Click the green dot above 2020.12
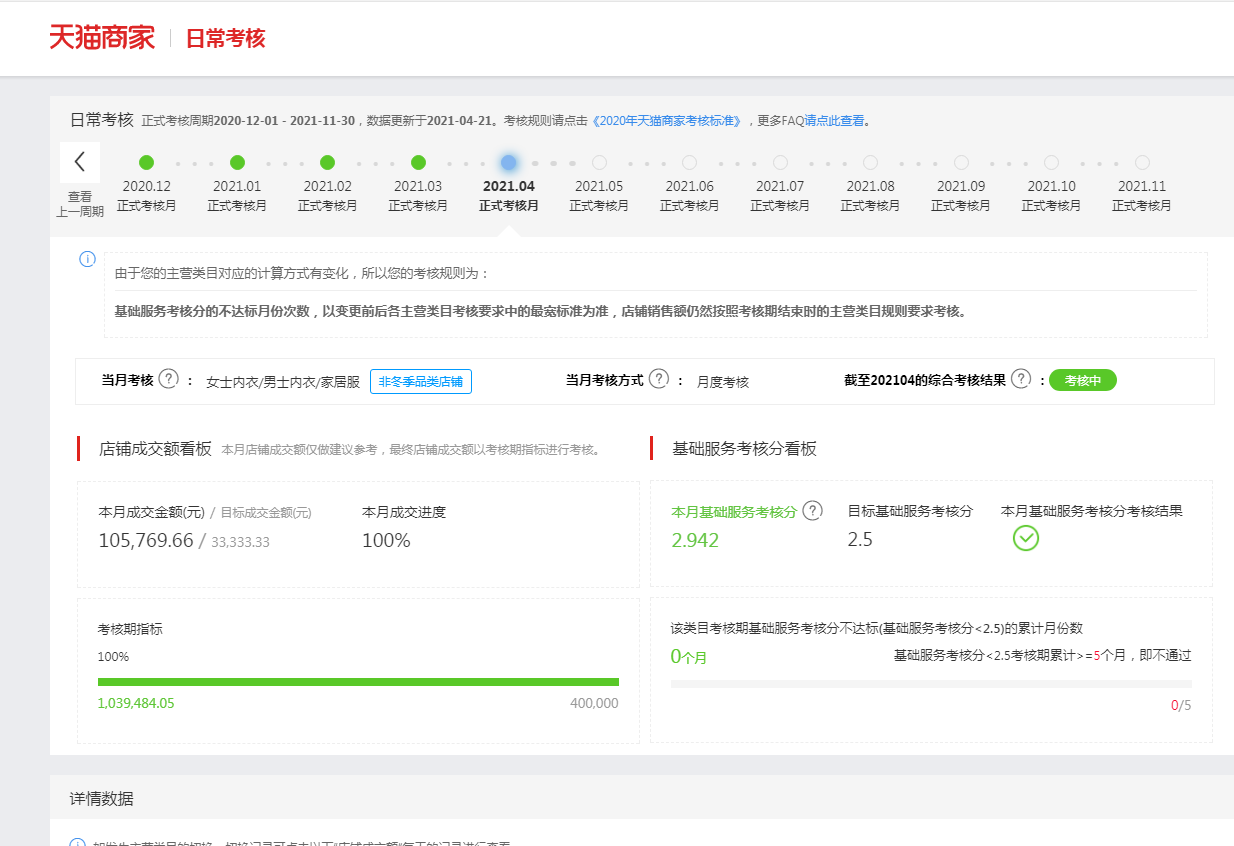 tap(147, 162)
